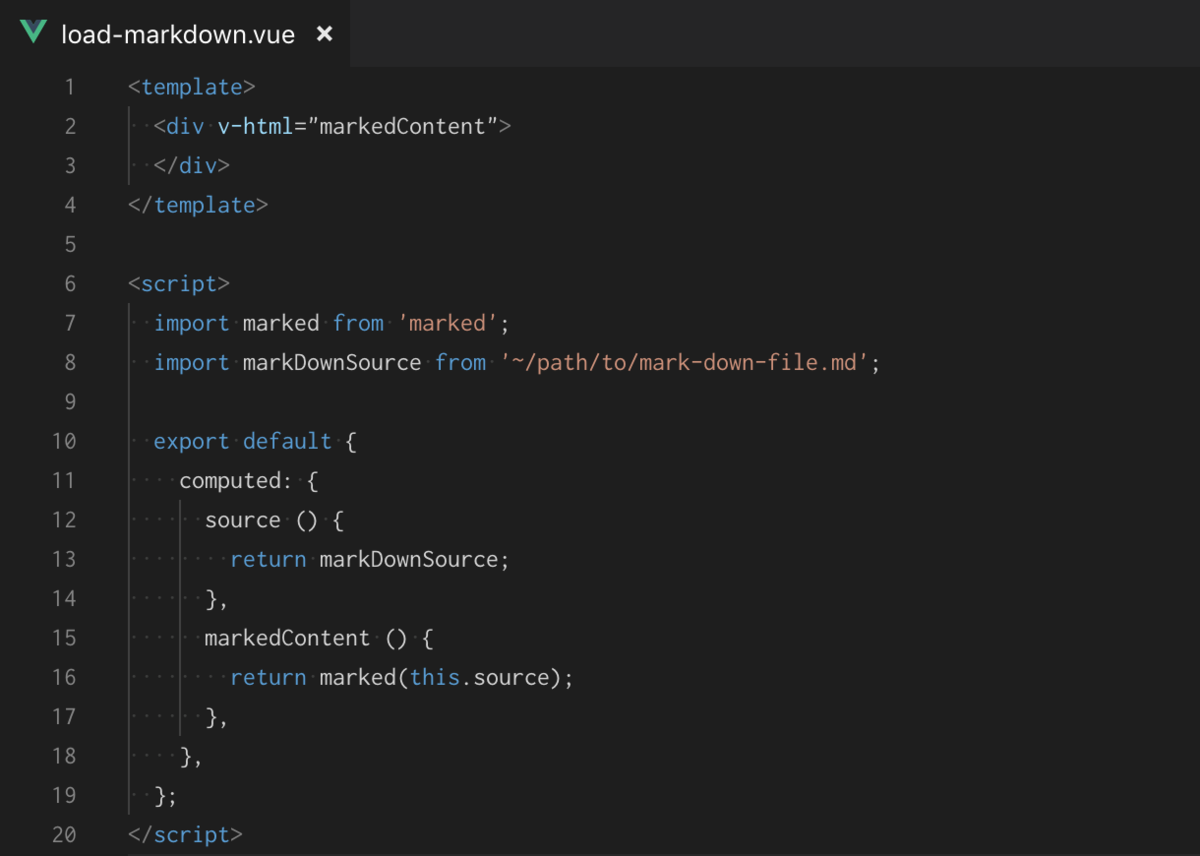This screenshot has height=856, width=1200.
Task: Click line number 10 in the gutter
Action: coord(64,440)
